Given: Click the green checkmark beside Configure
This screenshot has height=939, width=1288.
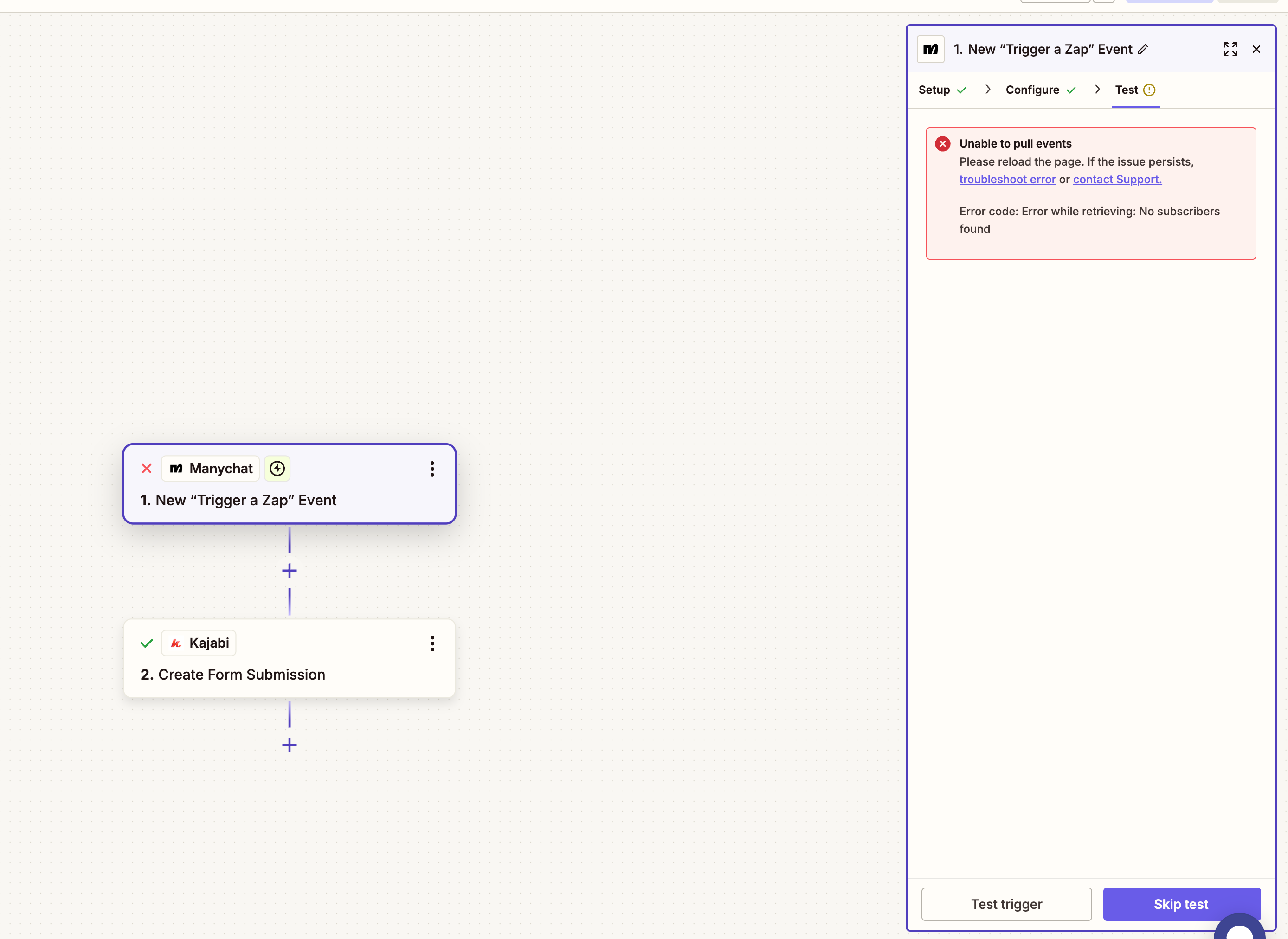Looking at the screenshot, I should [x=1071, y=90].
